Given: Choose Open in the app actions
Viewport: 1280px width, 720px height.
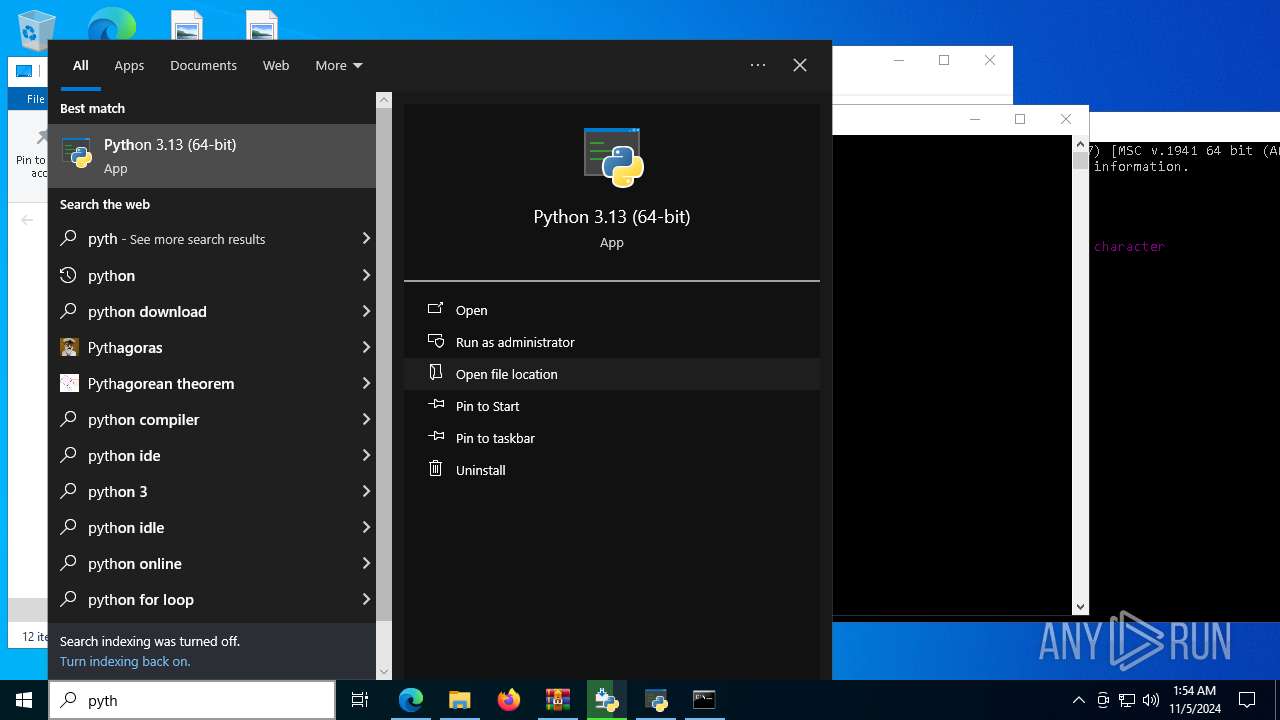Looking at the screenshot, I should click(x=612, y=310).
